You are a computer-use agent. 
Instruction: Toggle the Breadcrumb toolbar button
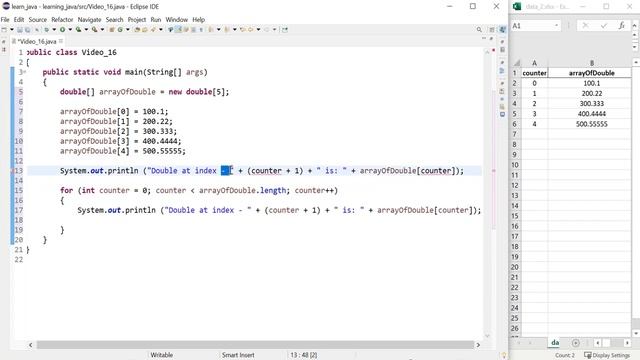click(x=170, y=30)
